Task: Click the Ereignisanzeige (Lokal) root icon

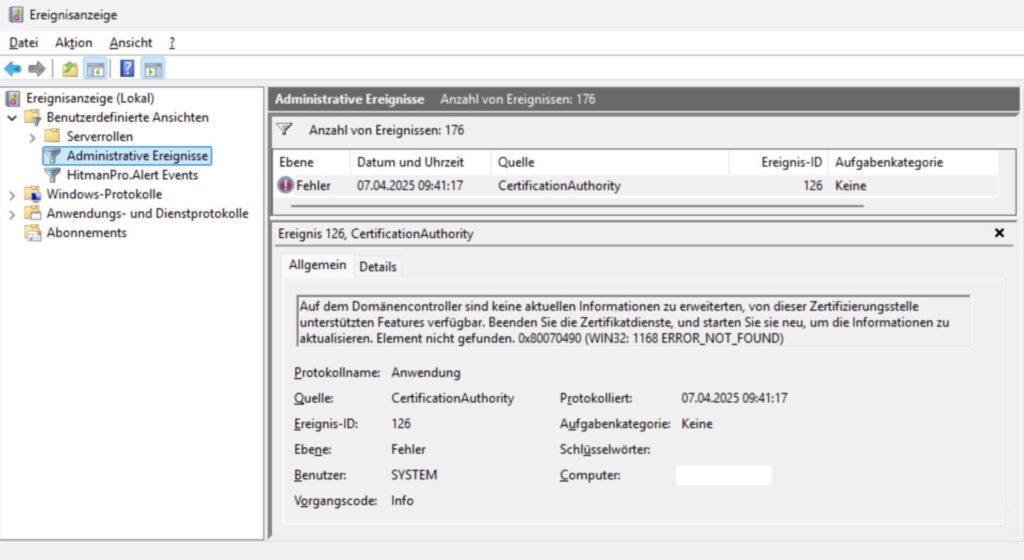Action: pyautogui.click(x=12, y=99)
